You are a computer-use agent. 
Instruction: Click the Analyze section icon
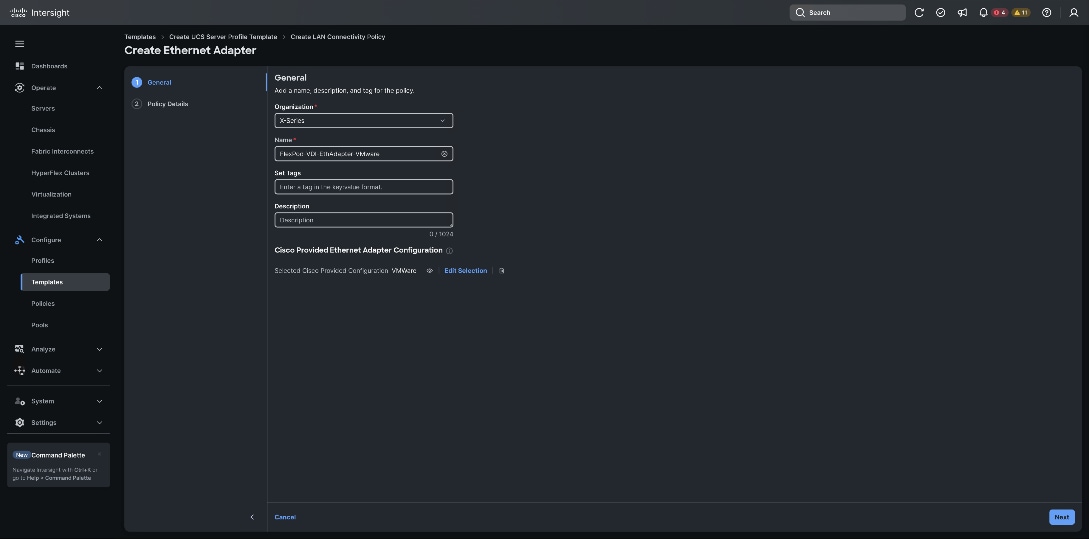point(19,349)
